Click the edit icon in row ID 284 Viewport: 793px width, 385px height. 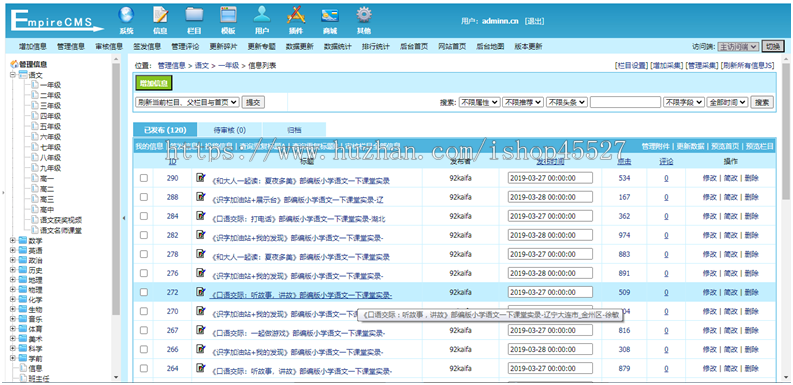pos(201,216)
